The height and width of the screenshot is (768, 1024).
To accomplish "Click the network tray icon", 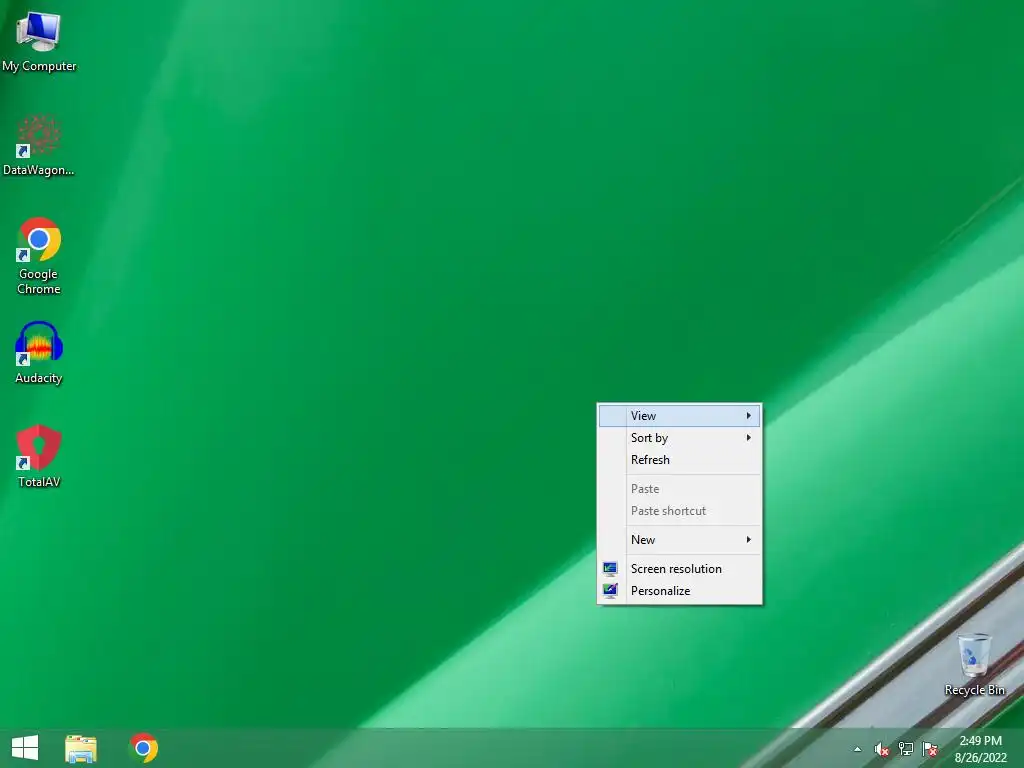I will pos(906,749).
